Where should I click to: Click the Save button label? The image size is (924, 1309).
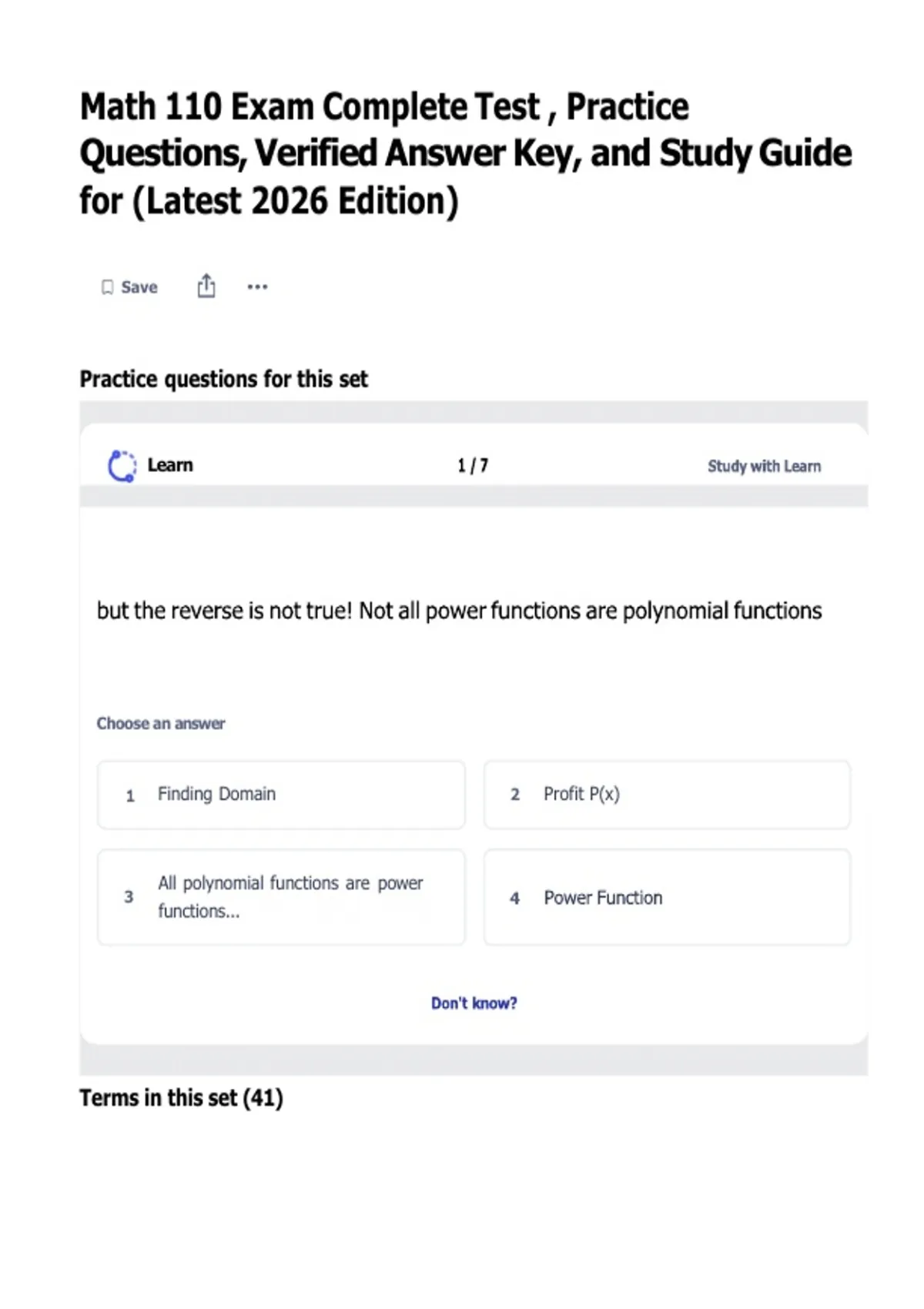pyautogui.click(x=139, y=287)
